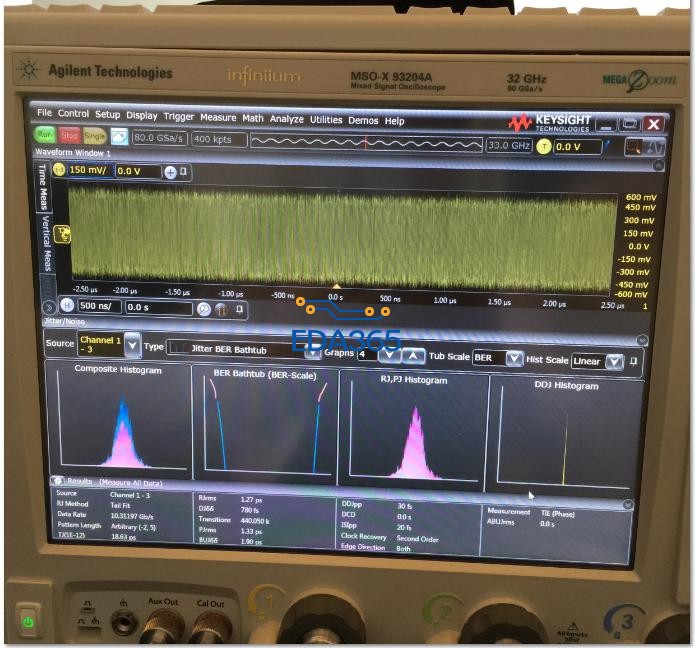Click the trigger edge slope icon
This screenshot has width=695, height=648.
pos(607,145)
